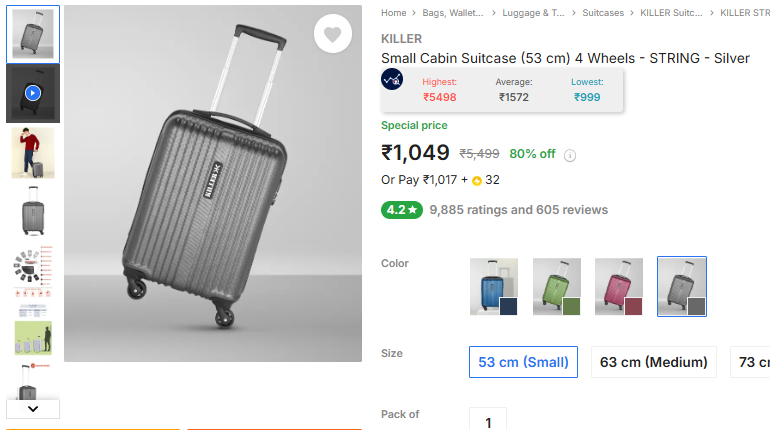Select the 73 cm size option

(x=751, y=362)
